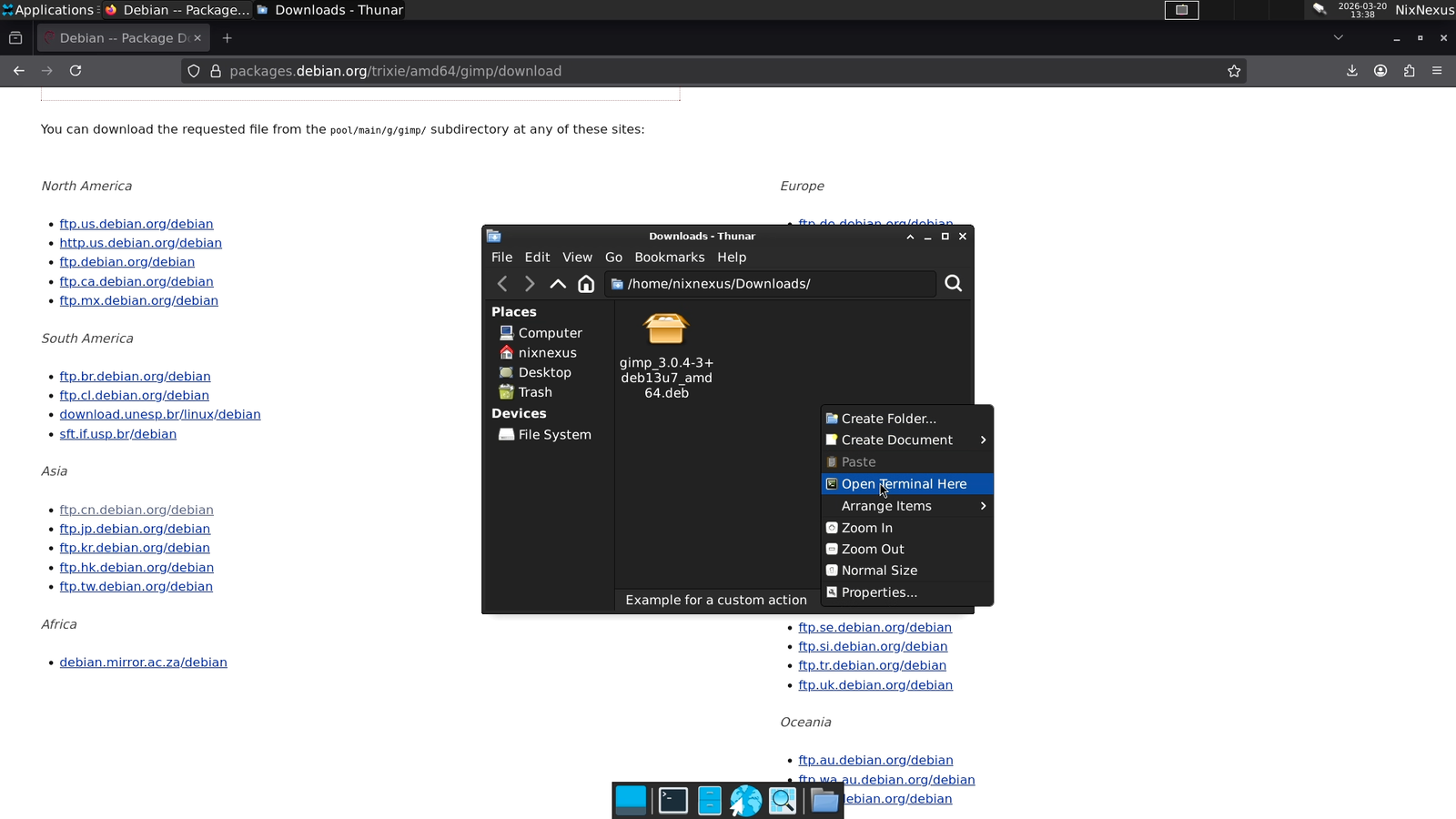
Task: Open the Firefox hamburger menu
Action: coord(1437,71)
